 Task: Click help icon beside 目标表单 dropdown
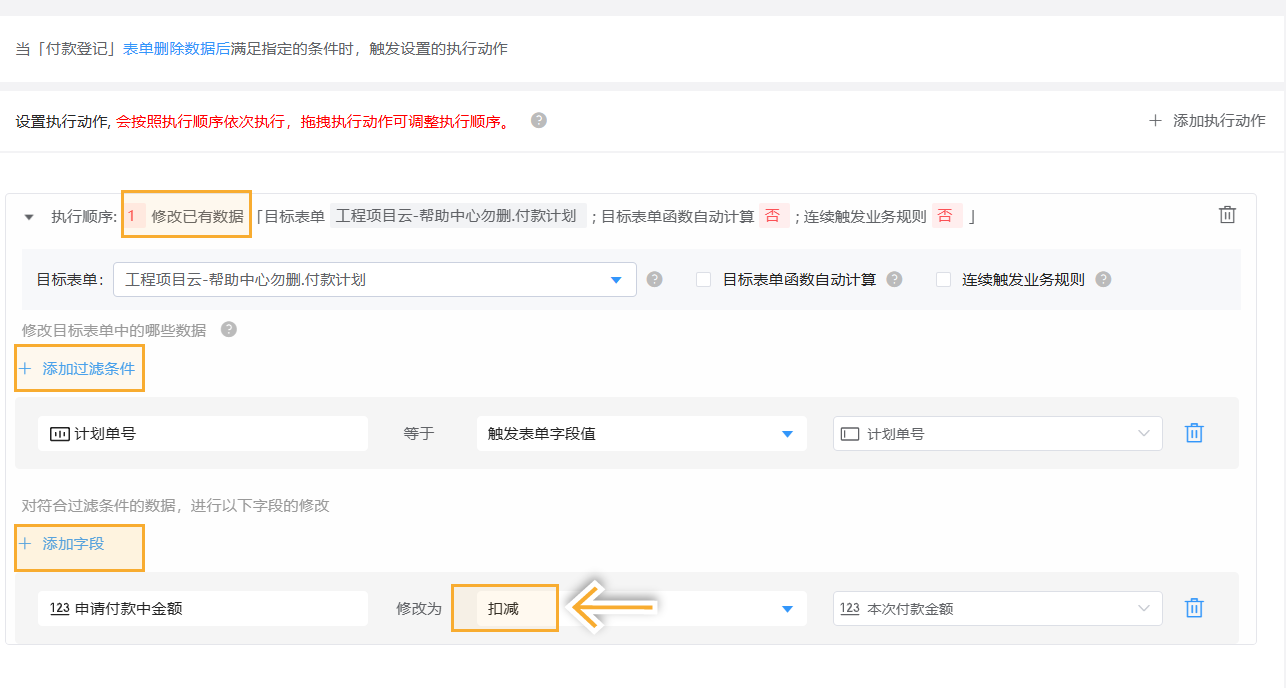[654, 280]
